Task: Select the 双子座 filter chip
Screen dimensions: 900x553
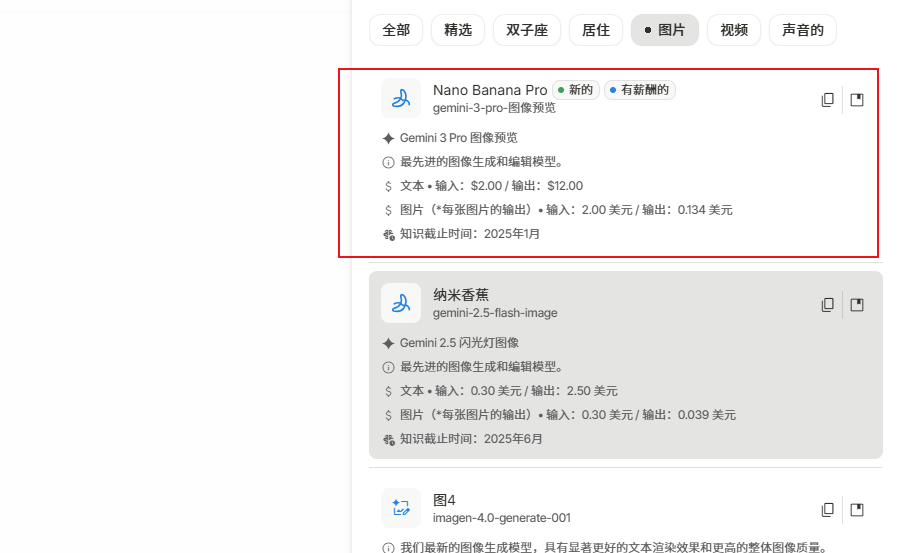Action: pos(527,30)
